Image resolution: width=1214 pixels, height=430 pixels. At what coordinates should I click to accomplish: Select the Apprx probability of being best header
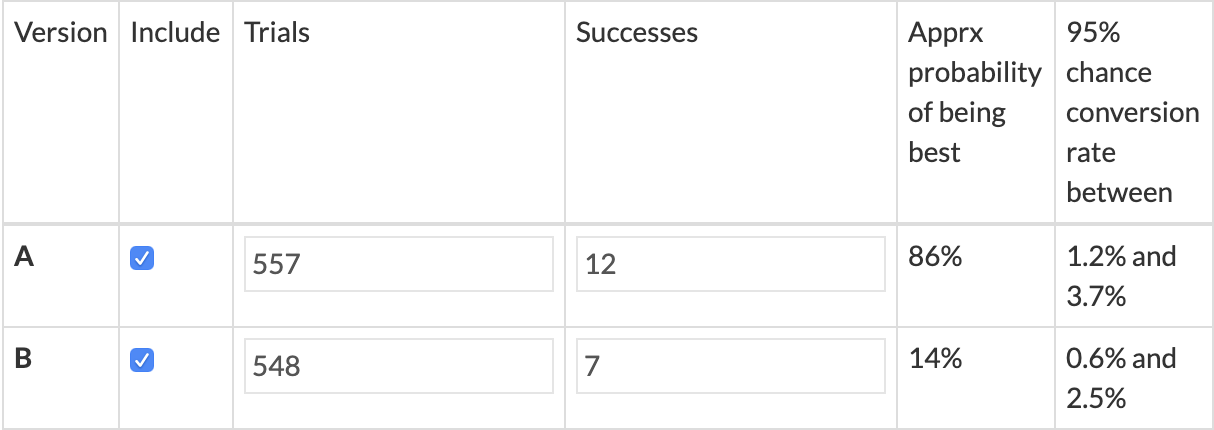point(975,92)
